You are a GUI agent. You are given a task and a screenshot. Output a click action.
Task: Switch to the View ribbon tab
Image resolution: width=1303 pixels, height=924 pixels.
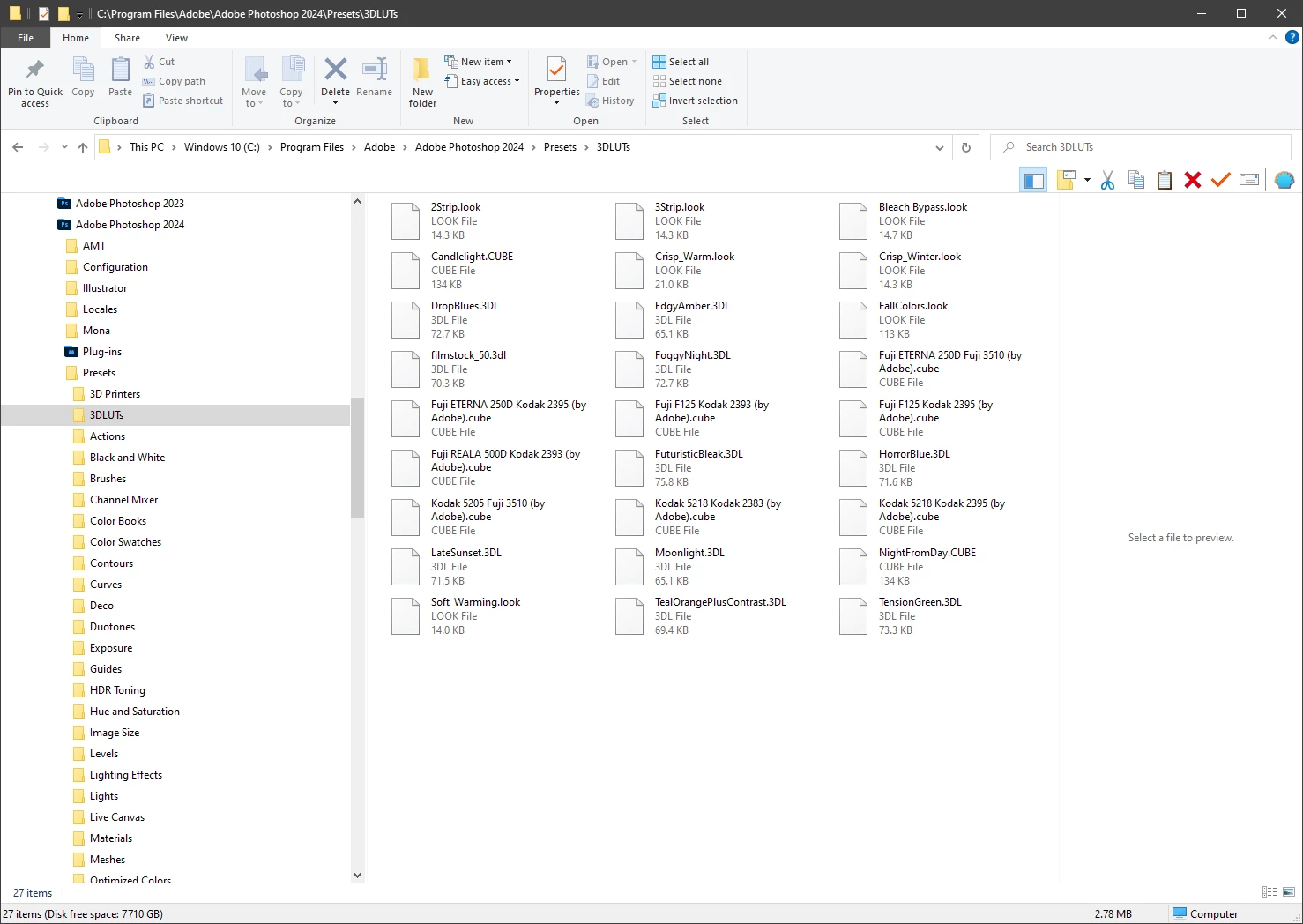pos(176,38)
